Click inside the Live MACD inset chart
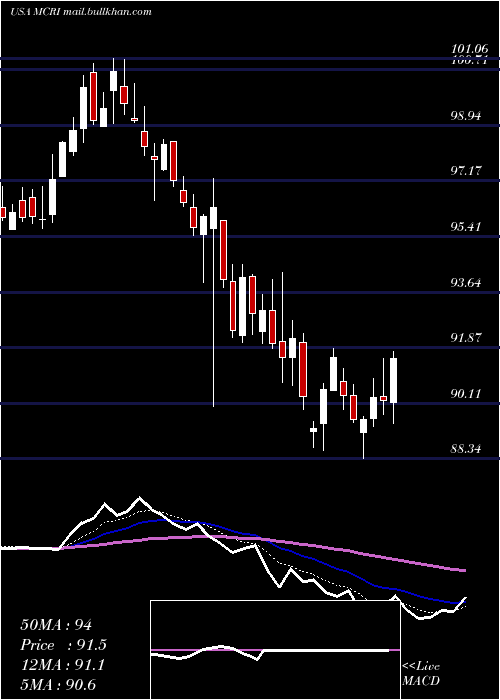 275,650
